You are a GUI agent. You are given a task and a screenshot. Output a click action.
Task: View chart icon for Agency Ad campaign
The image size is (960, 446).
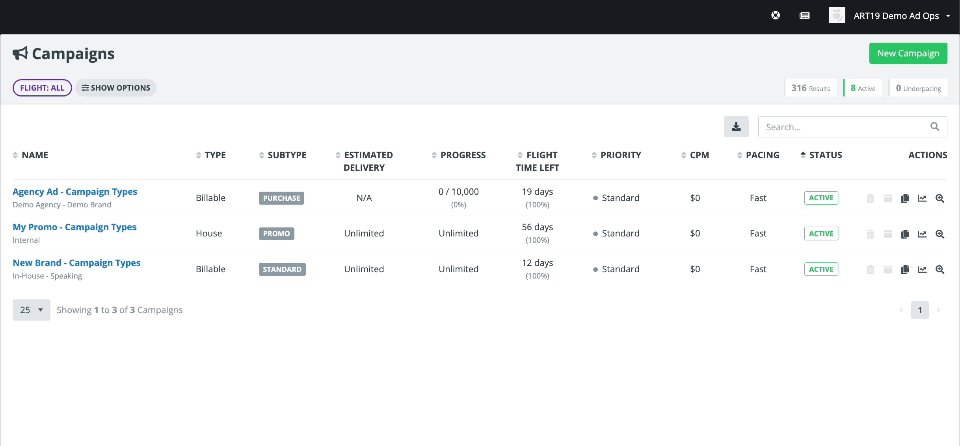[x=922, y=198]
